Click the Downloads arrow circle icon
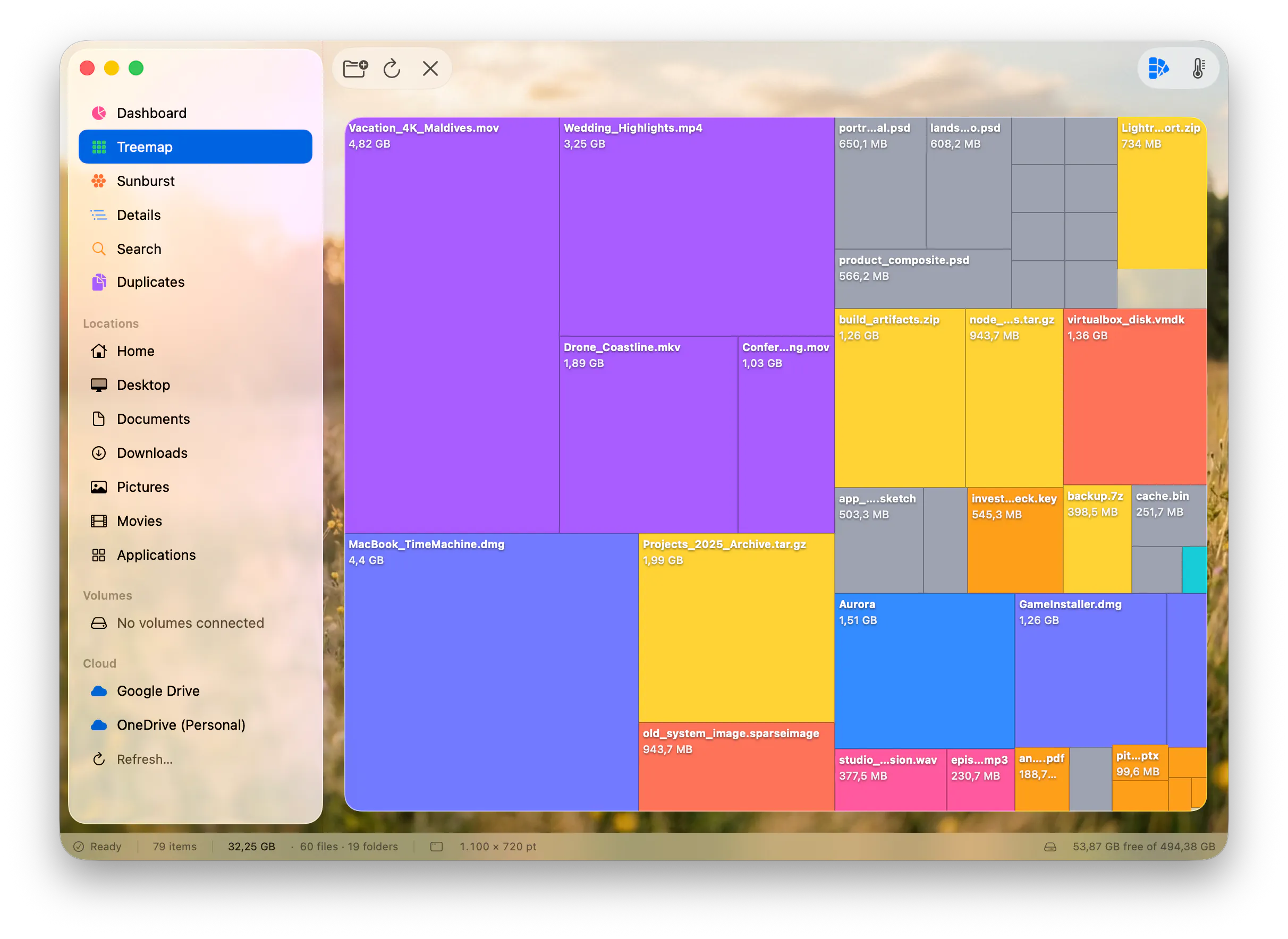The width and height of the screenshot is (1288, 939). (99, 453)
